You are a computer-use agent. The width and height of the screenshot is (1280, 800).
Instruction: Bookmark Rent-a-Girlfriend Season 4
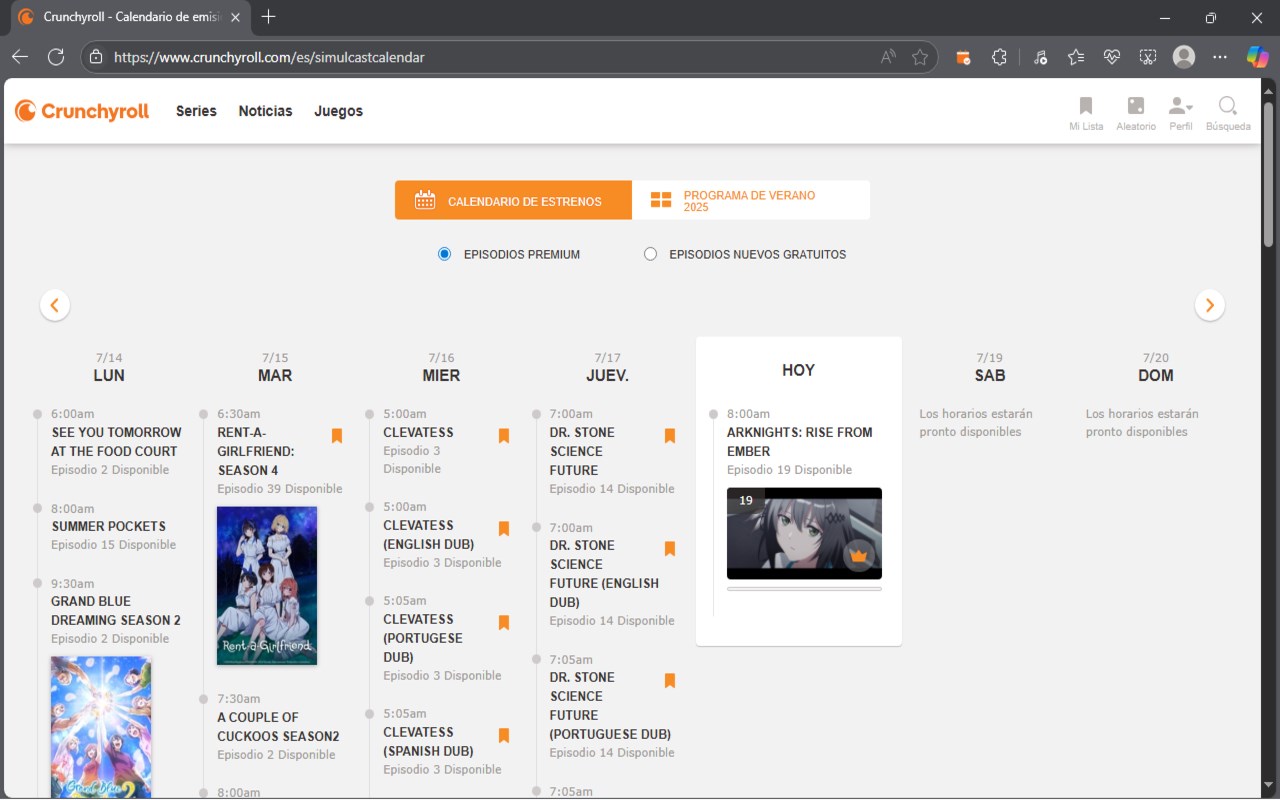pyautogui.click(x=337, y=436)
